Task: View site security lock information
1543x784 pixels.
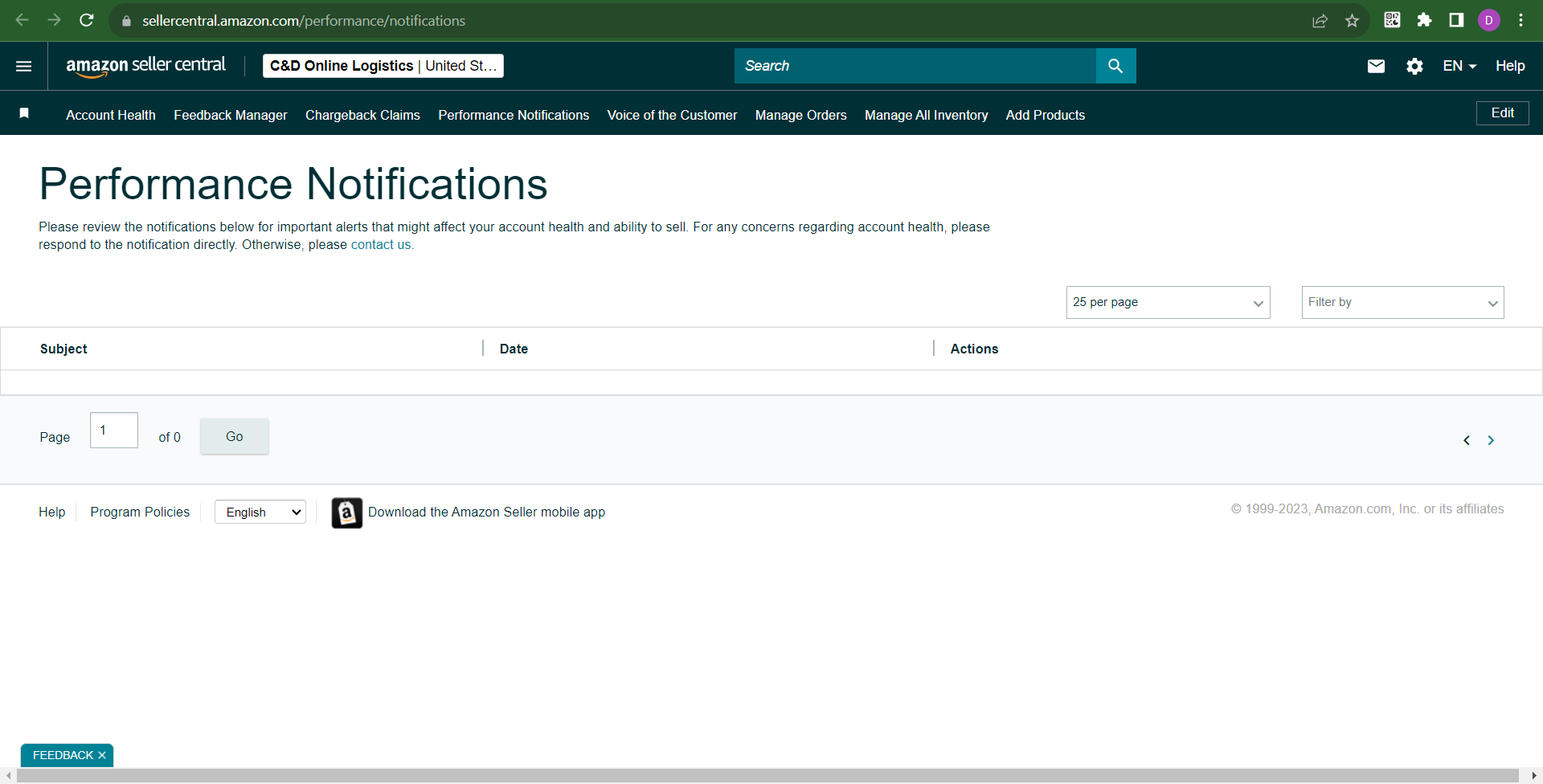Action: [x=126, y=21]
